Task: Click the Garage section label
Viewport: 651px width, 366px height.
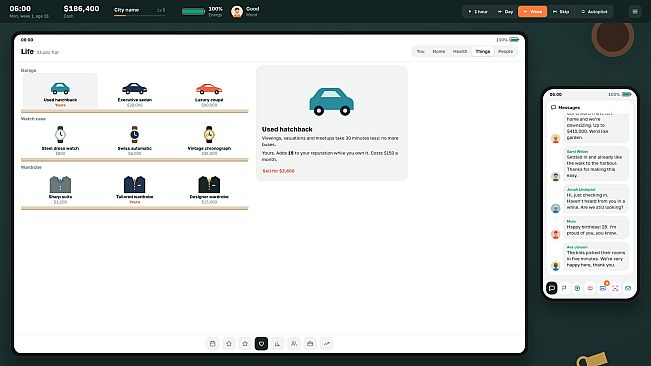Action: pos(28,71)
